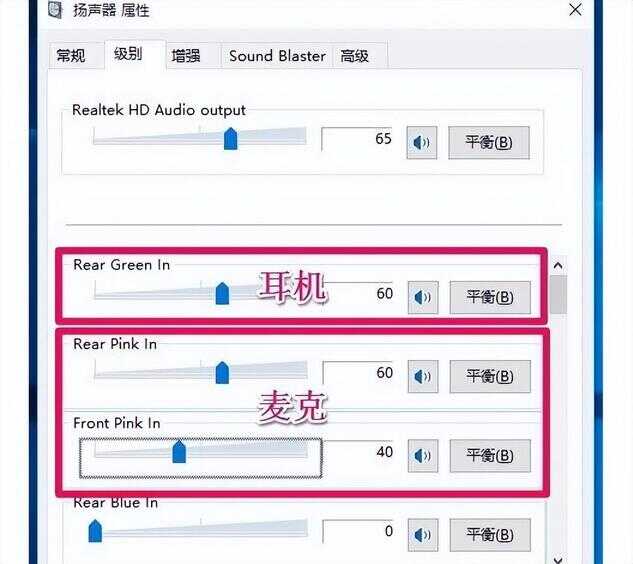Mute the Rear Pink In speaker icon
Image resolution: width=633 pixels, height=564 pixels.
[x=423, y=377]
